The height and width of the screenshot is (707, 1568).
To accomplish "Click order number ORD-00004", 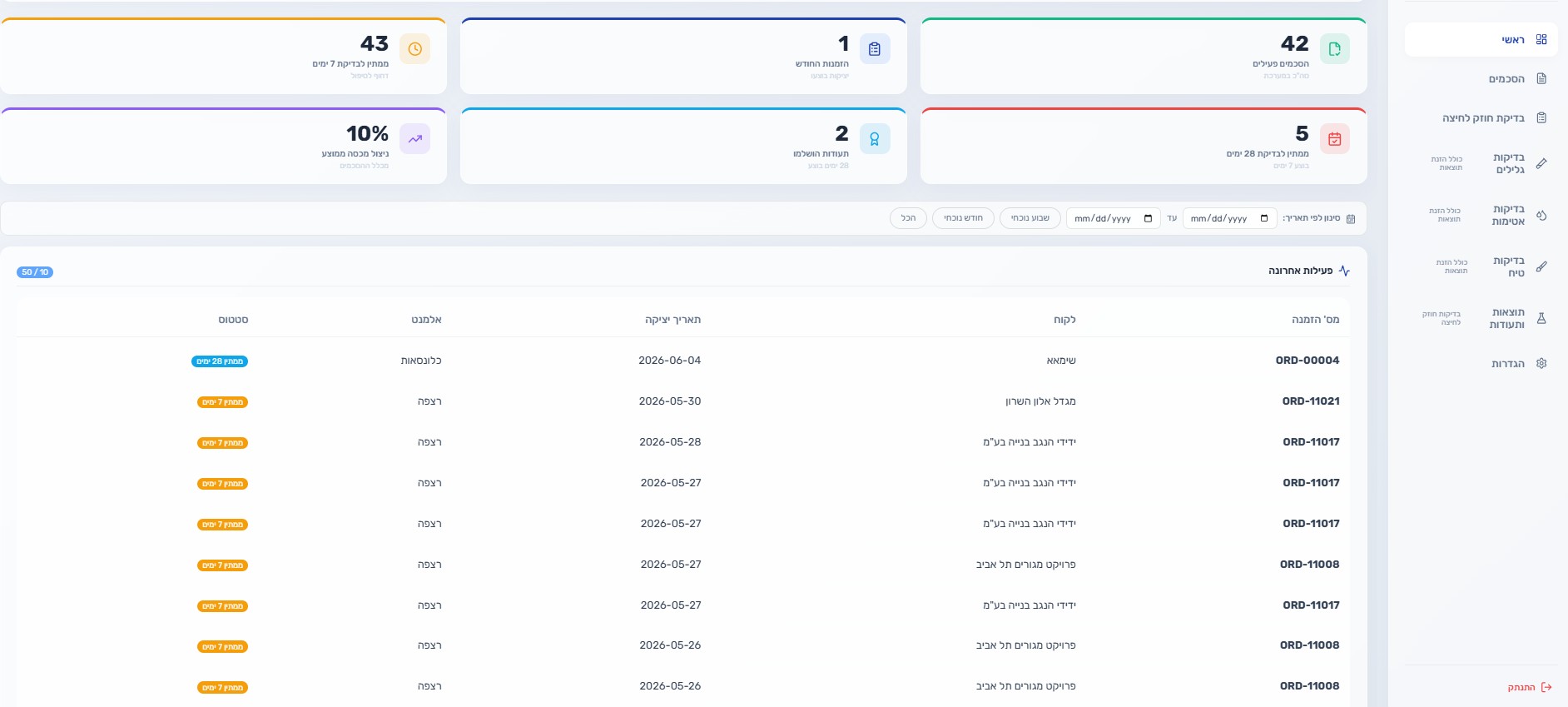I will (1307, 361).
